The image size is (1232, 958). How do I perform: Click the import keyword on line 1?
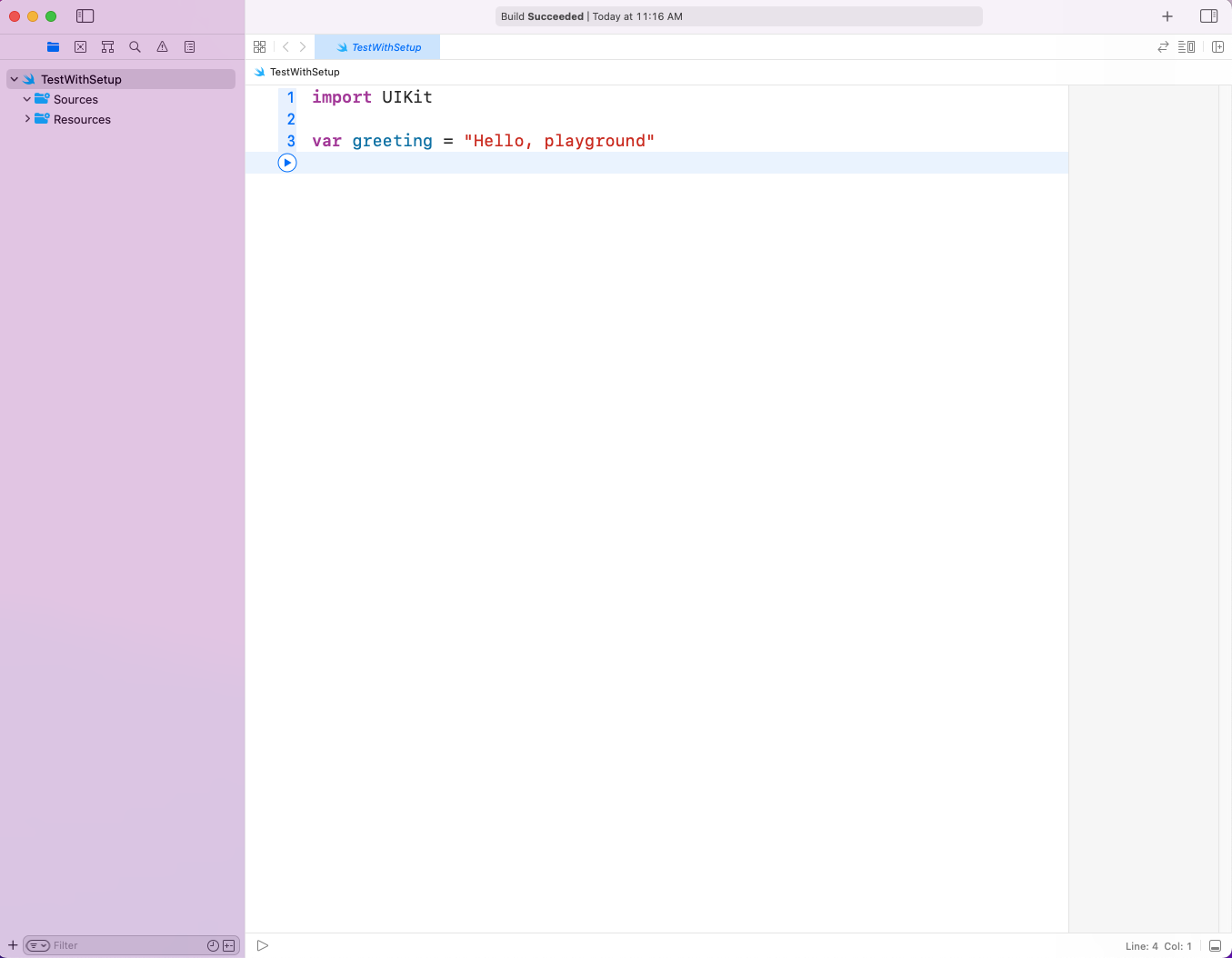(342, 97)
